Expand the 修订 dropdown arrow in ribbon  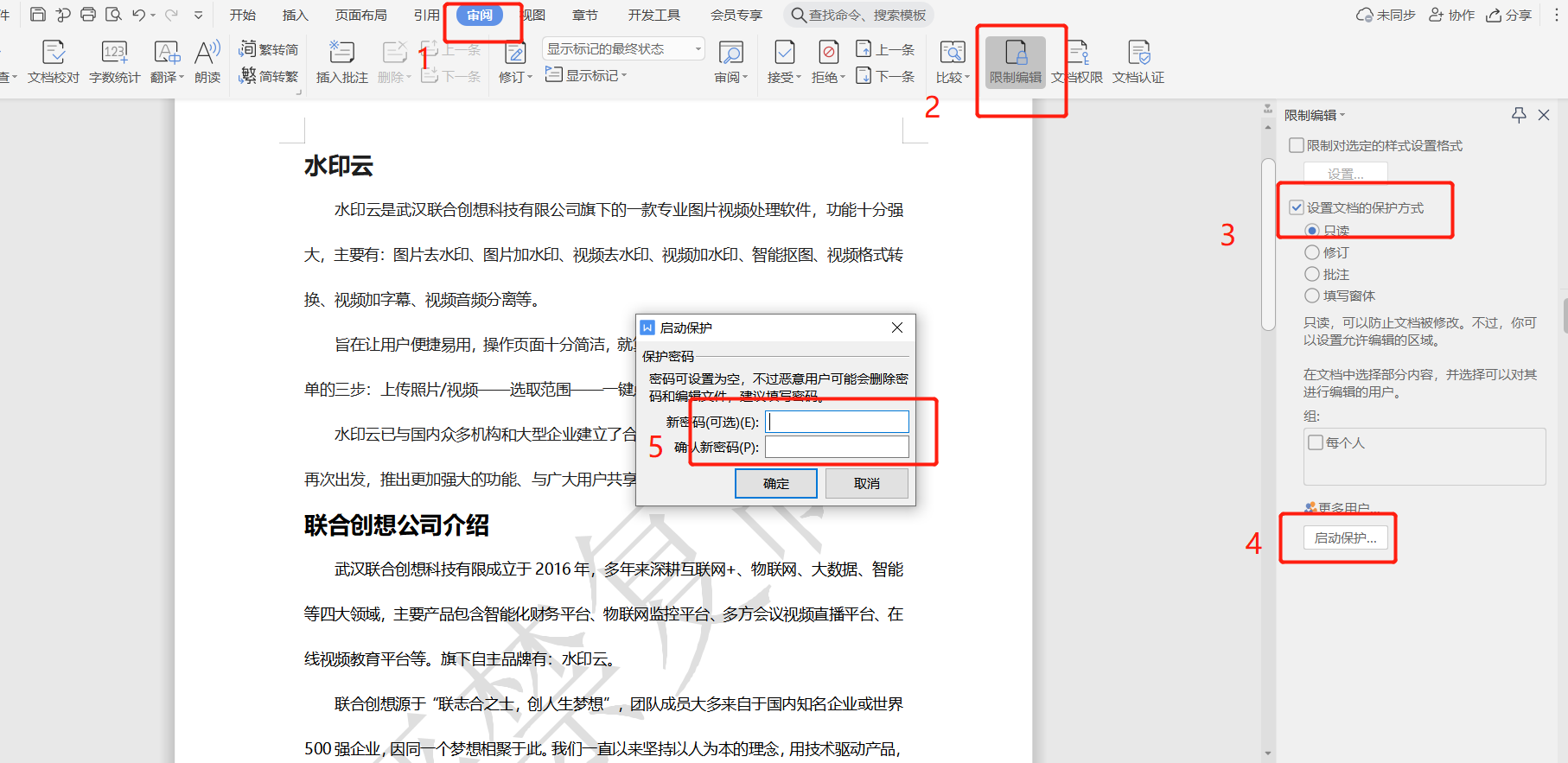tap(529, 77)
